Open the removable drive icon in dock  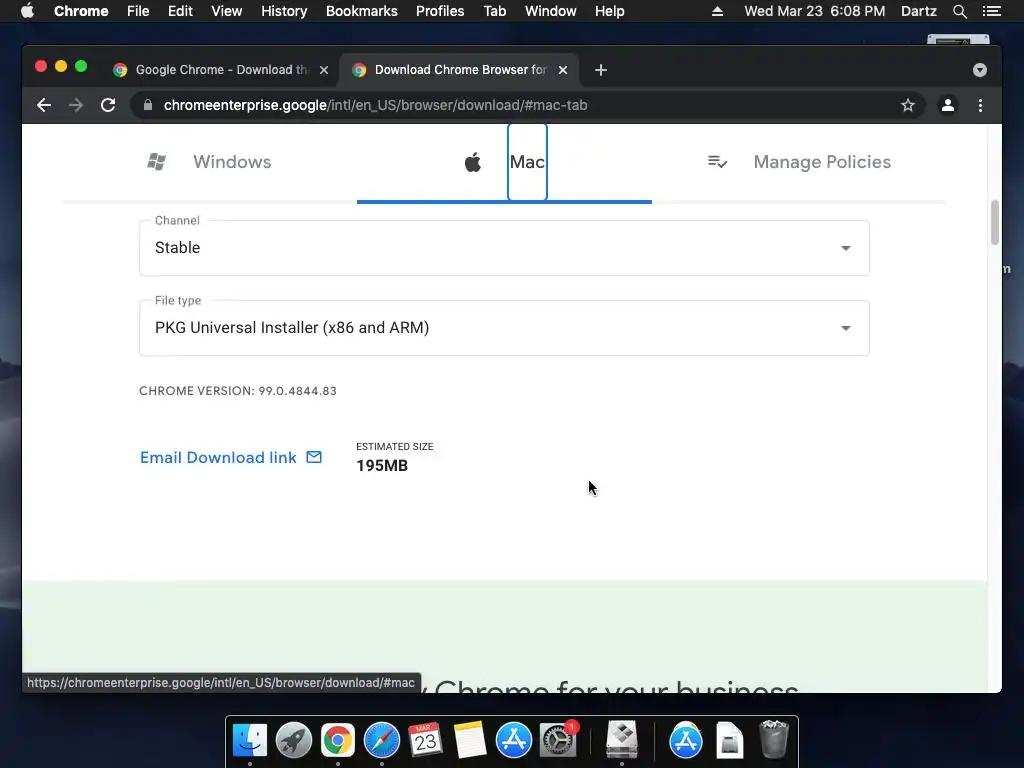[729, 740]
